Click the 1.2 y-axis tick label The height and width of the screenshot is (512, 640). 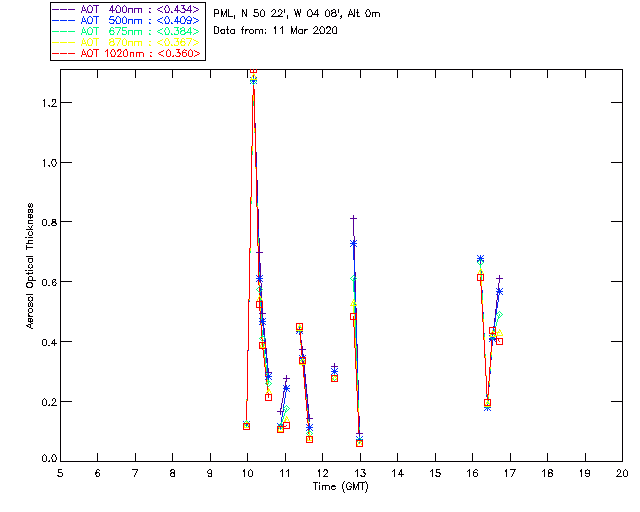tap(49, 103)
